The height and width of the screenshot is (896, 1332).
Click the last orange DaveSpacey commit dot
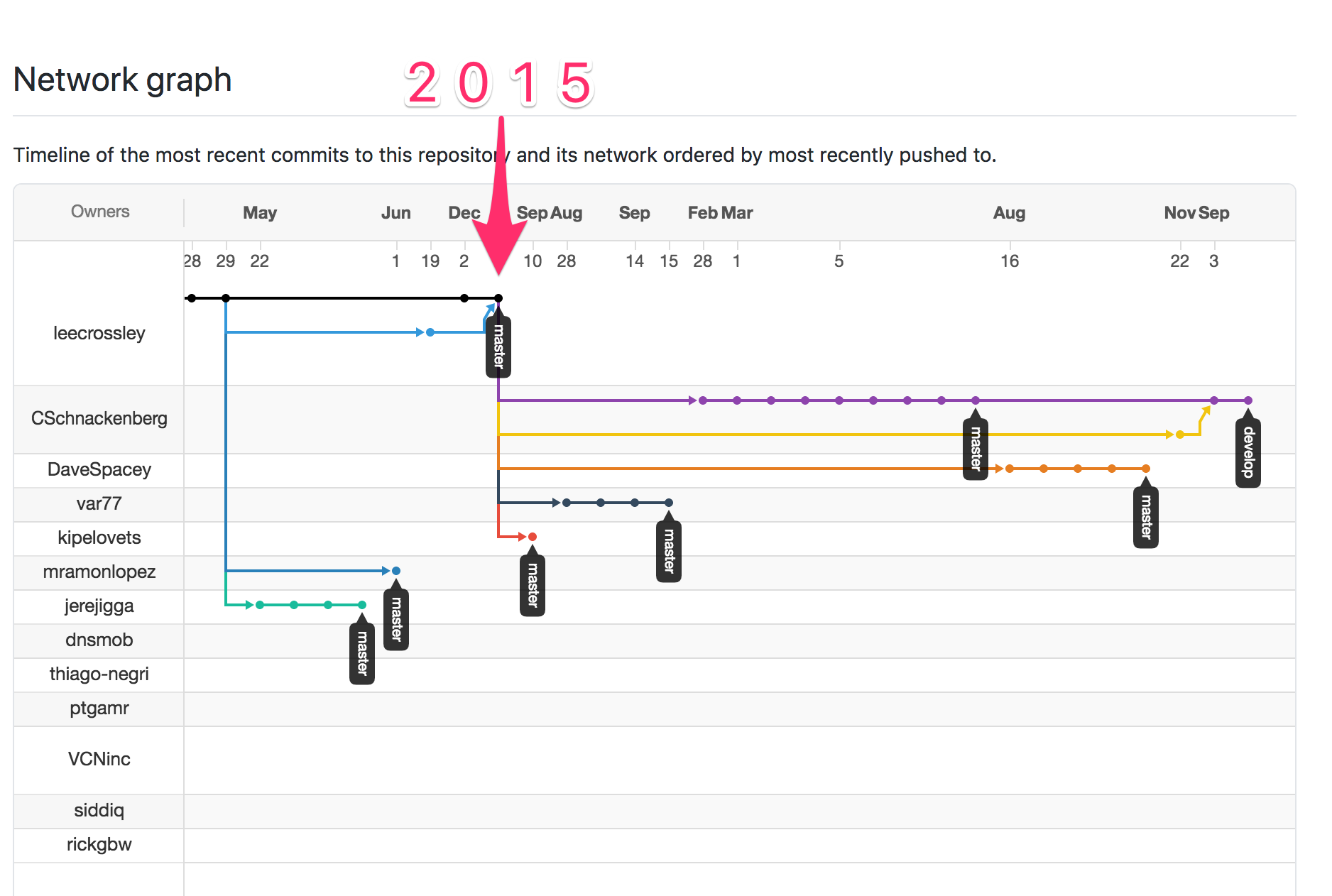1146,469
